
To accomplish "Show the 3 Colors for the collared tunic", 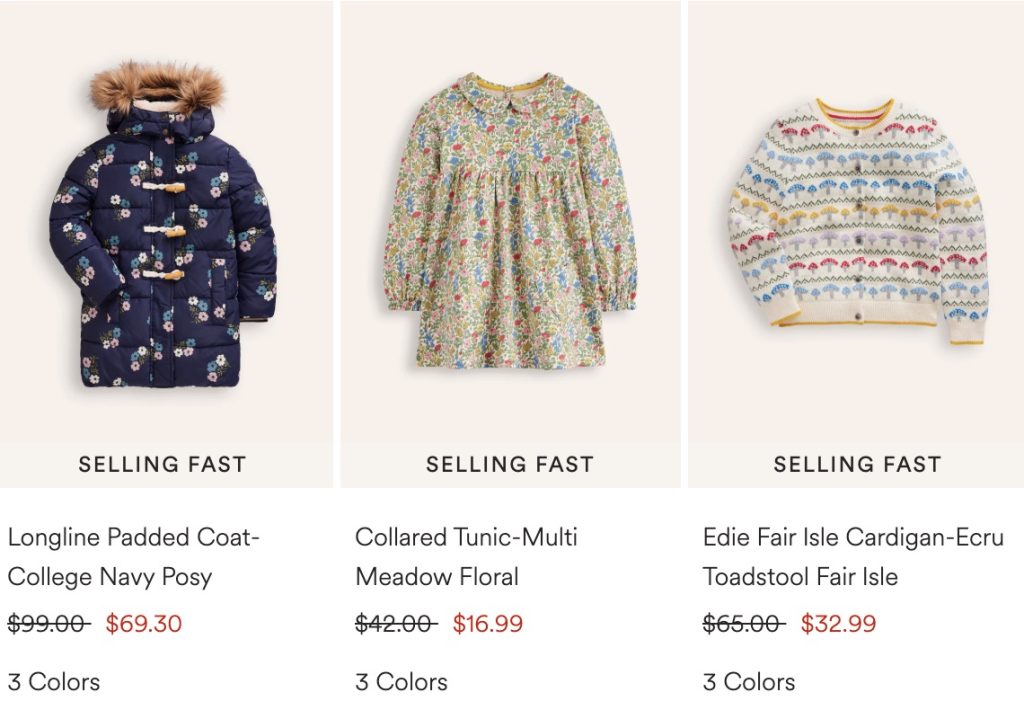I will (x=401, y=682).
